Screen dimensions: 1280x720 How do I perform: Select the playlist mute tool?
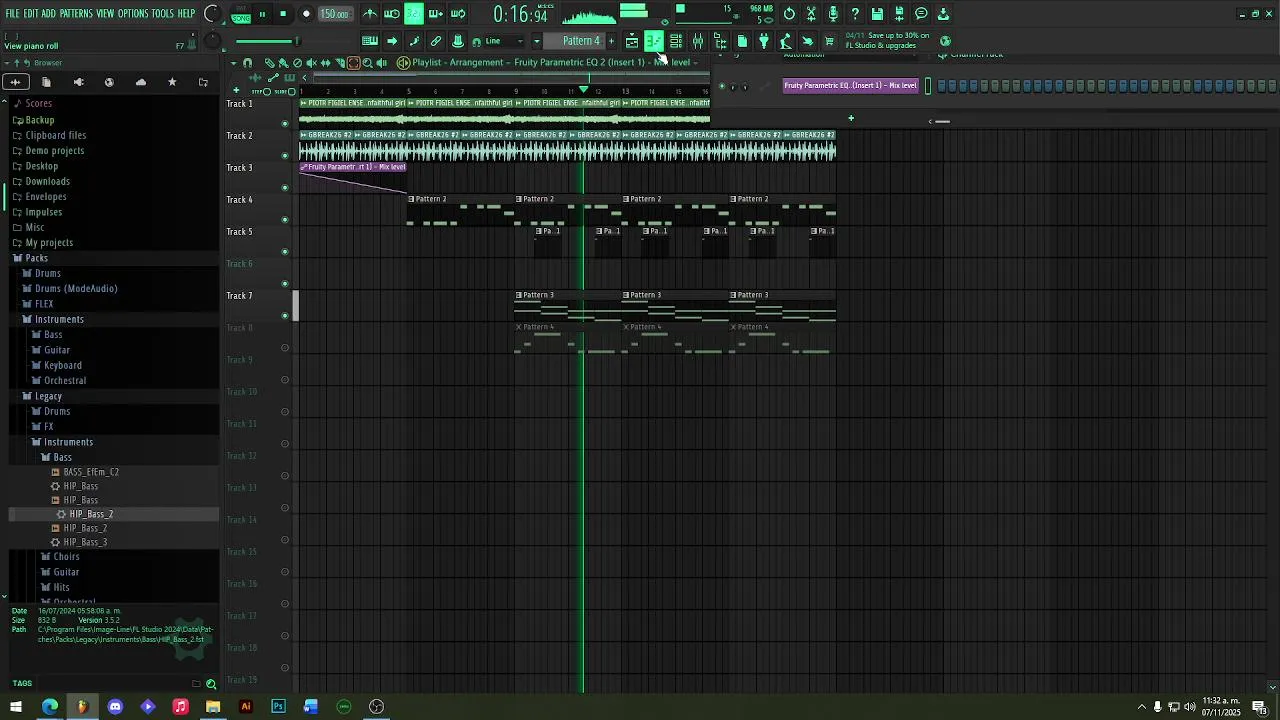[311, 62]
